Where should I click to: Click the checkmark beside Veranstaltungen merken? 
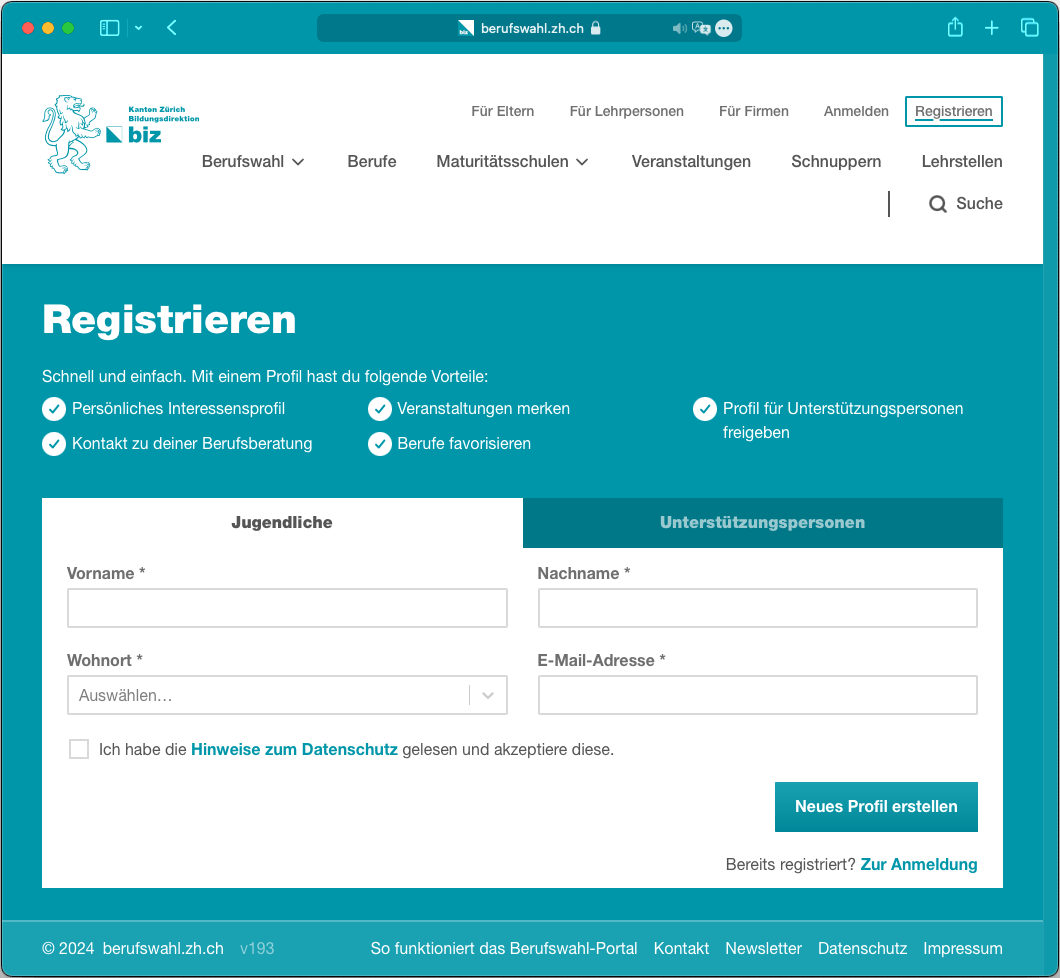point(379,409)
